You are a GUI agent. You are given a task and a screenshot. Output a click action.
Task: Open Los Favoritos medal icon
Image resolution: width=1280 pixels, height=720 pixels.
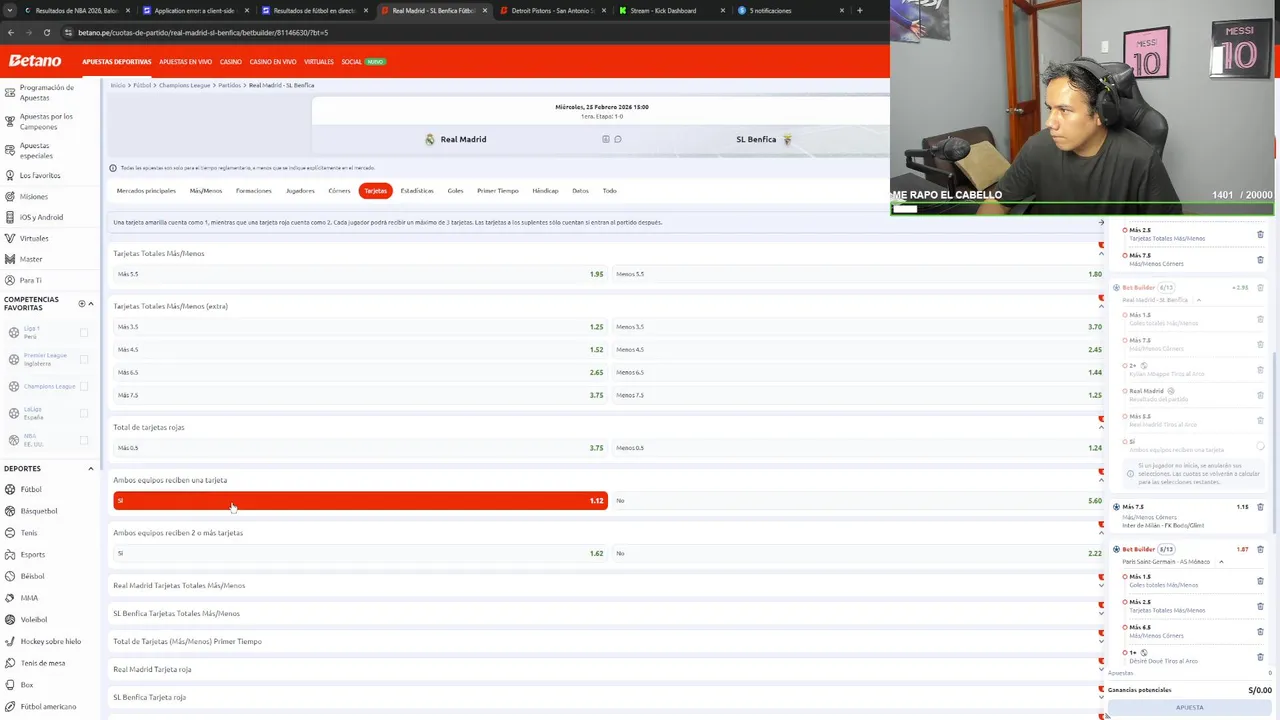[x=9, y=175]
